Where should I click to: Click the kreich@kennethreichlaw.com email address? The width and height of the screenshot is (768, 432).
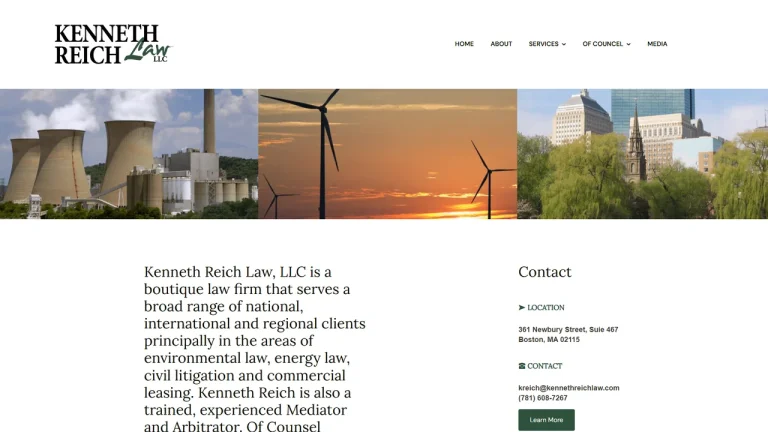tap(569, 388)
